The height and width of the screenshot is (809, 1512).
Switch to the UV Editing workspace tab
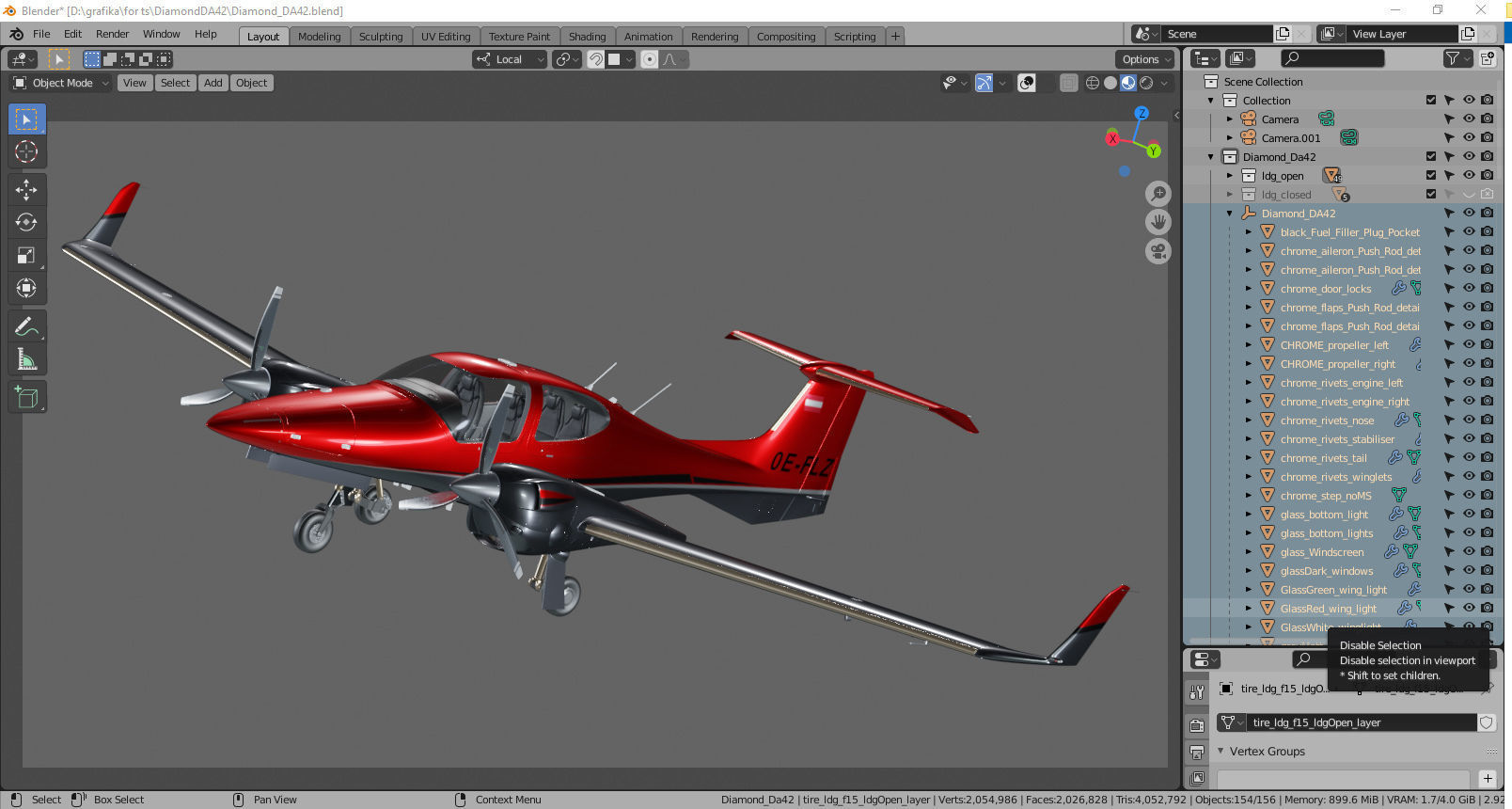445,37
